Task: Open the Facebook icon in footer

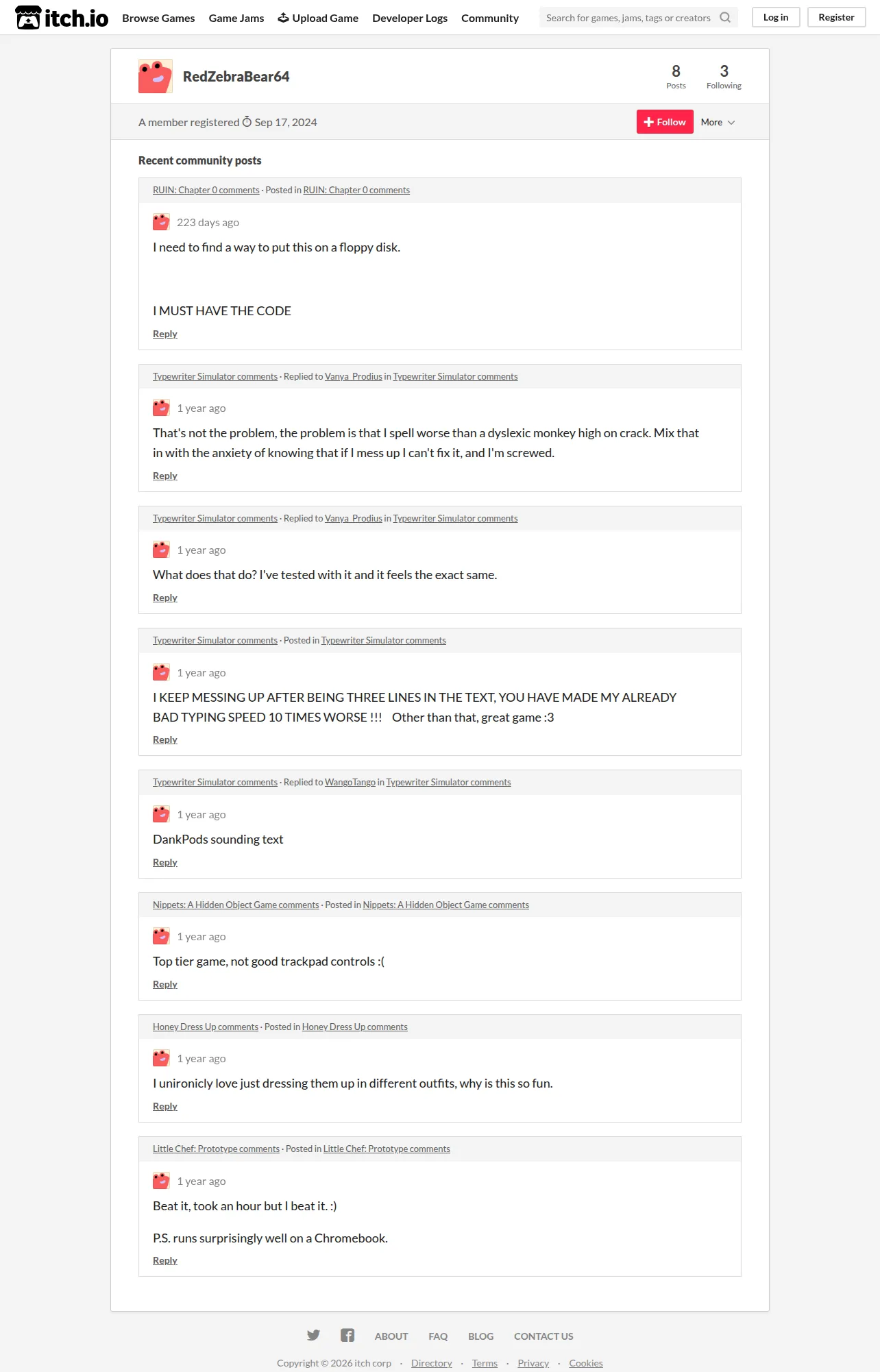Action: pyautogui.click(x=347, y=1335)
